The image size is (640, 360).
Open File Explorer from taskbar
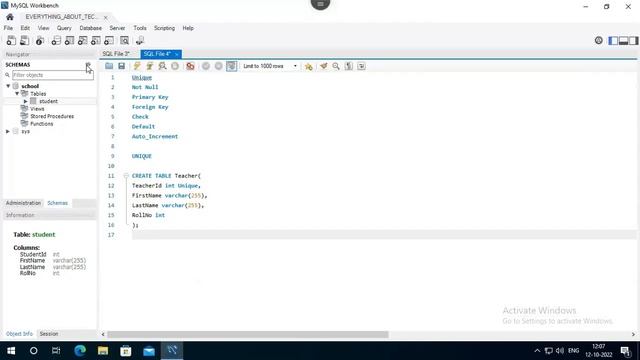[x=103, y=351]
